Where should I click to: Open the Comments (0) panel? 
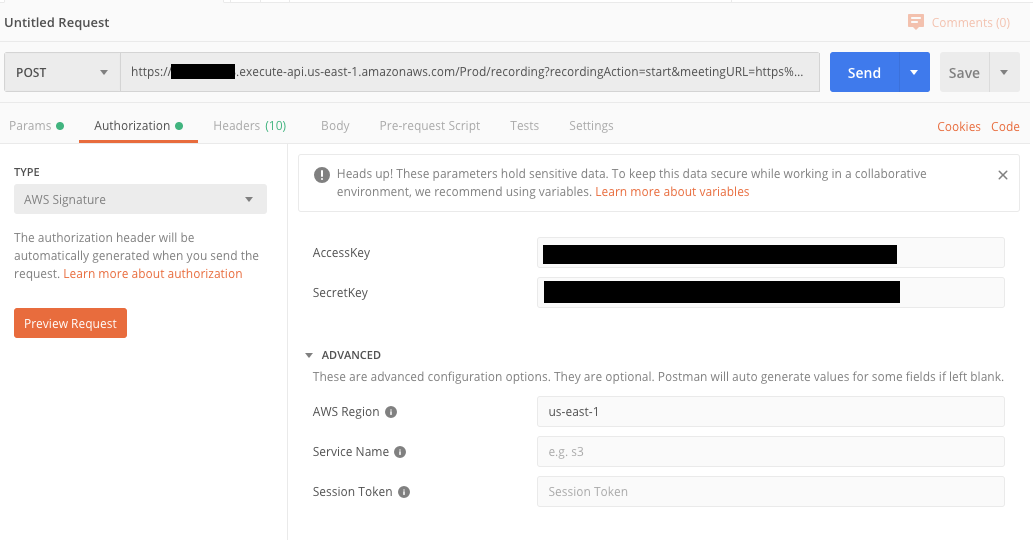[959, 22]
